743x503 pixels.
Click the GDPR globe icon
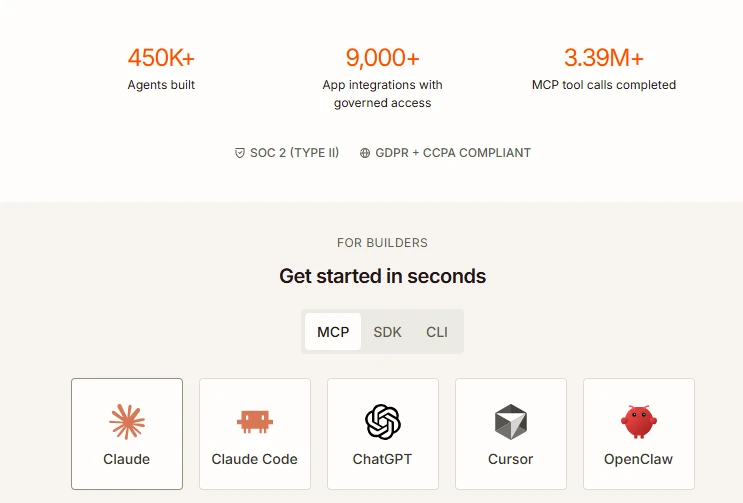pyautogui.click(x=364, y=153)
